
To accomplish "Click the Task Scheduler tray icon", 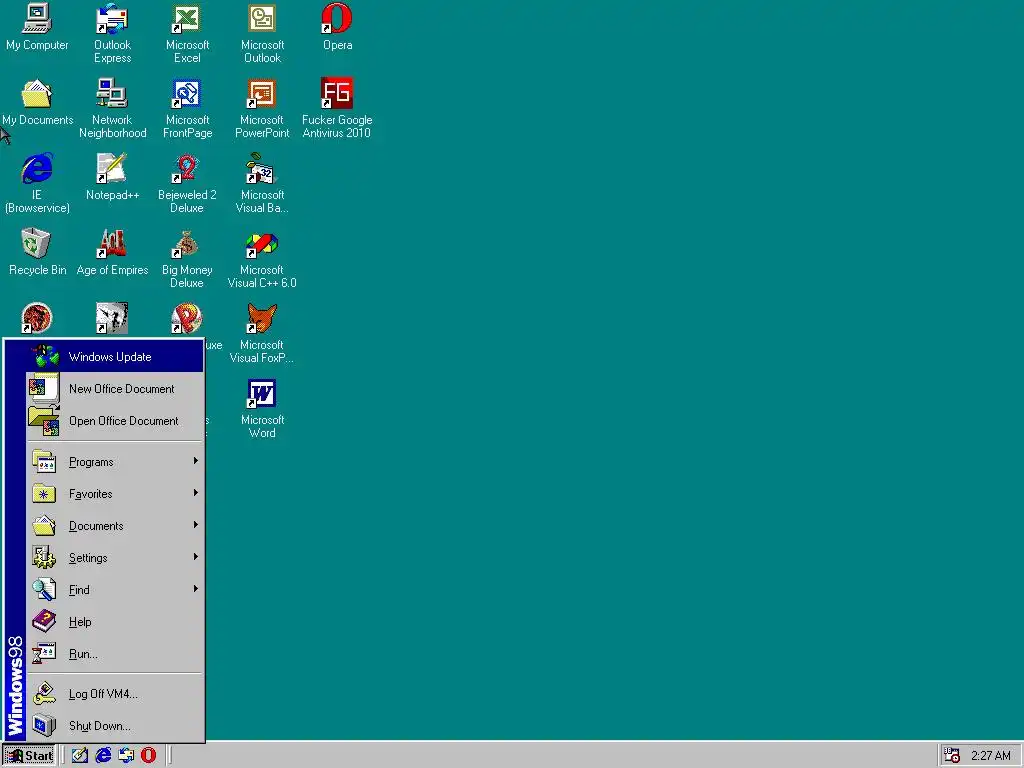I will [952, 756].
